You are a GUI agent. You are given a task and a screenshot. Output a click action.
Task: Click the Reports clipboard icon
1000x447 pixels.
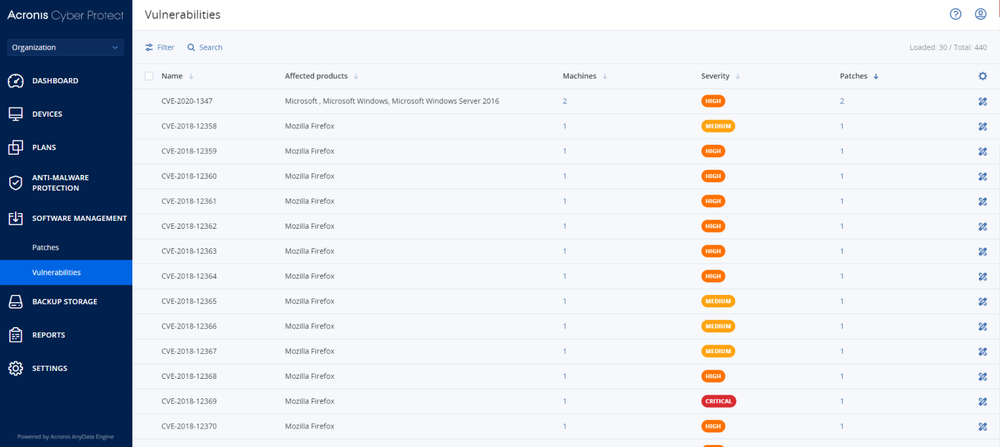15,335
